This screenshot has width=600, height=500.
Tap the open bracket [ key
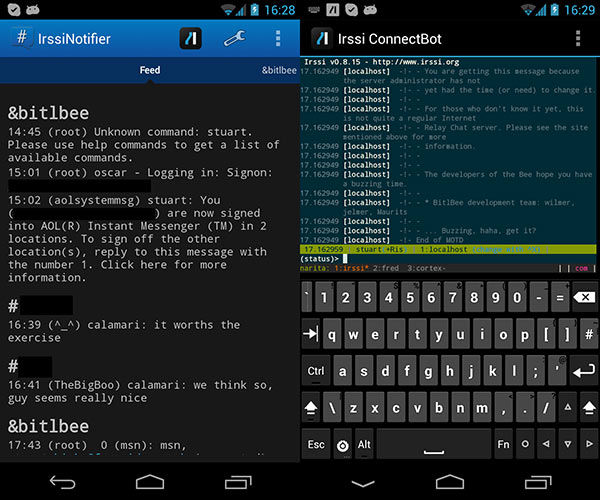(546, 334)
